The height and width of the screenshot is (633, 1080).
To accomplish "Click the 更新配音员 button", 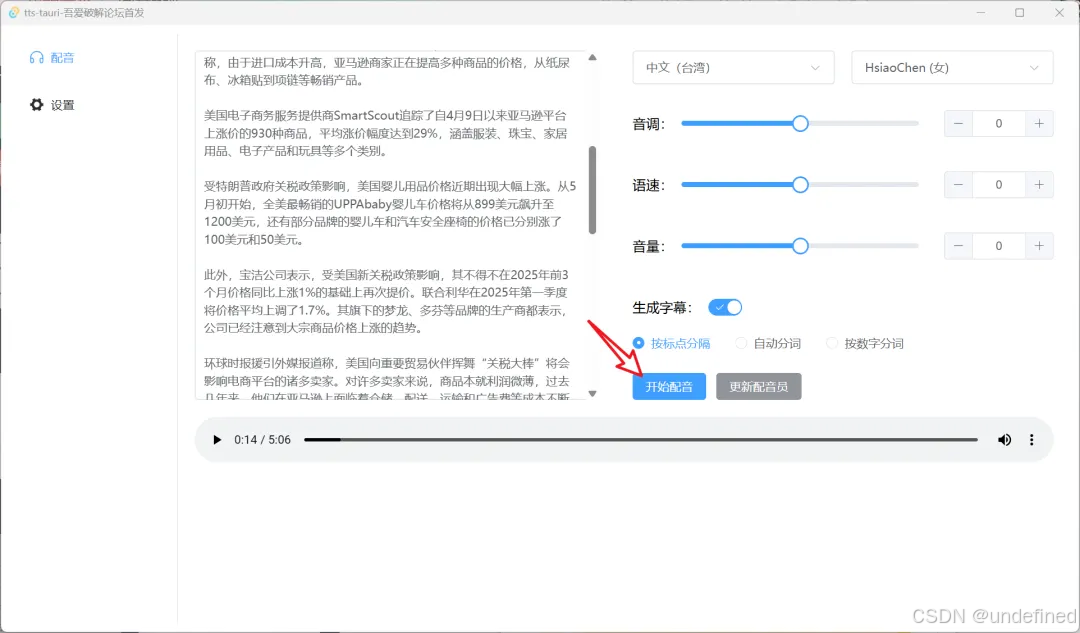I will coord(758,386).
